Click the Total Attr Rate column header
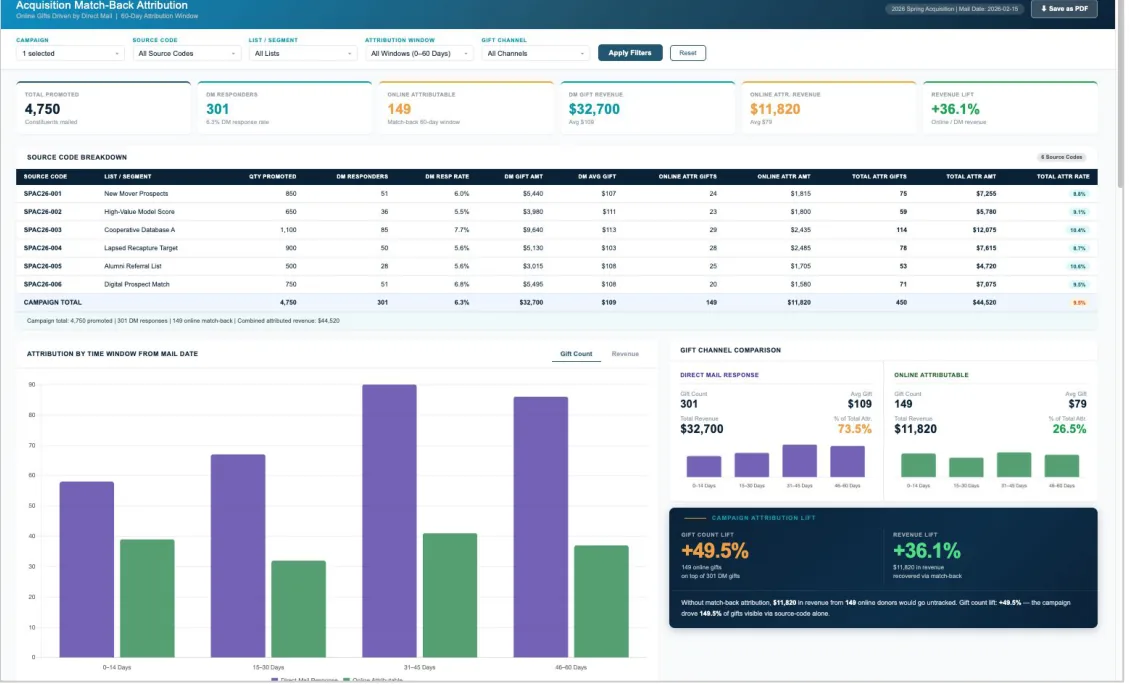1130x684 pixels. (1063, 177)
